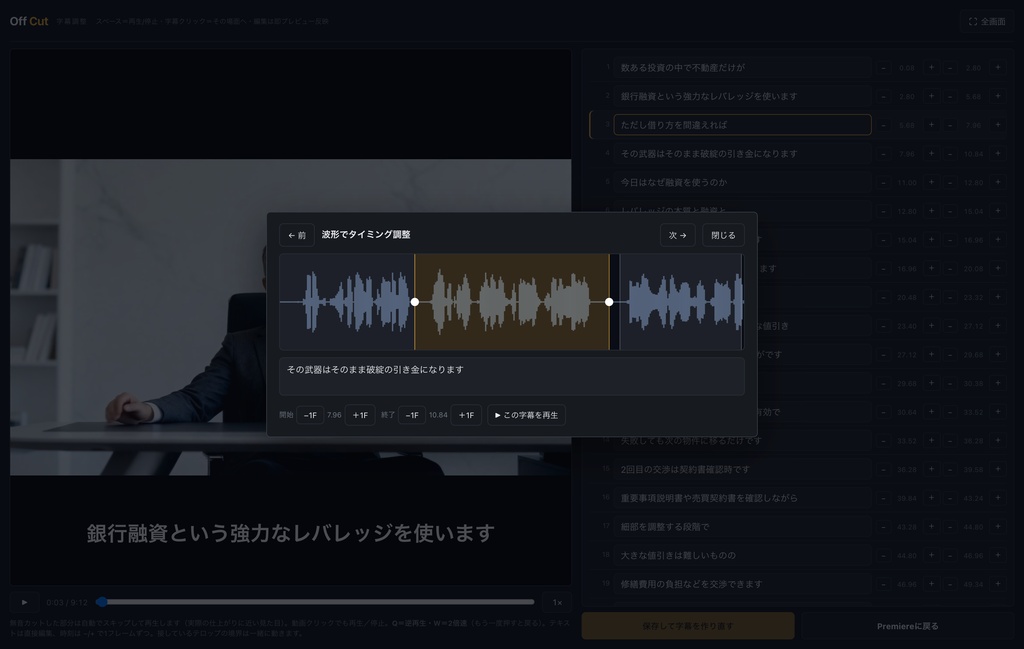Viewport: 1024px width, 649px height.
Task: Toggle fullscreen with the 全画面 button
Action: coord(987,22)
